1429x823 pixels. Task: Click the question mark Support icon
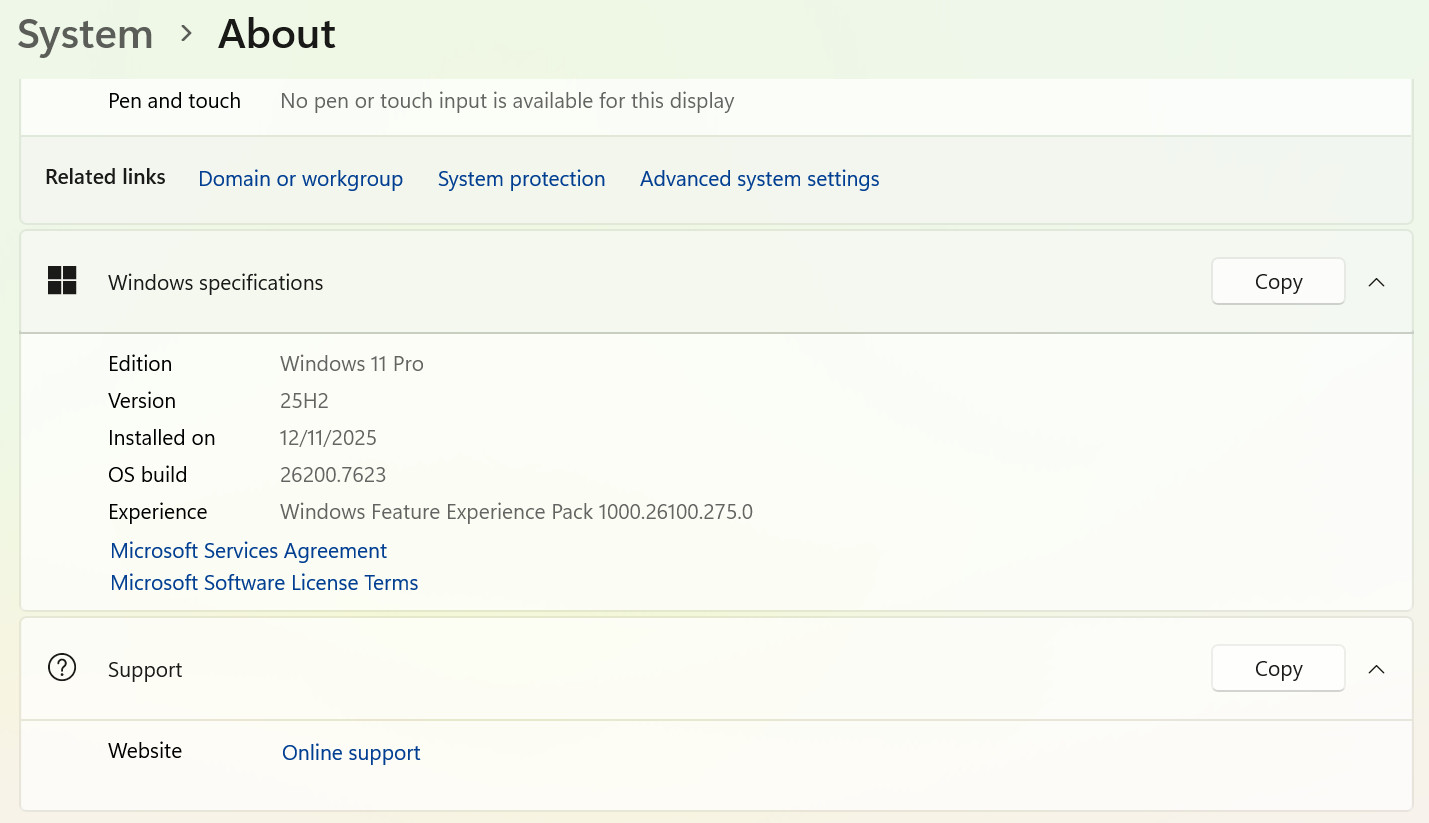(x=62, y=668)
